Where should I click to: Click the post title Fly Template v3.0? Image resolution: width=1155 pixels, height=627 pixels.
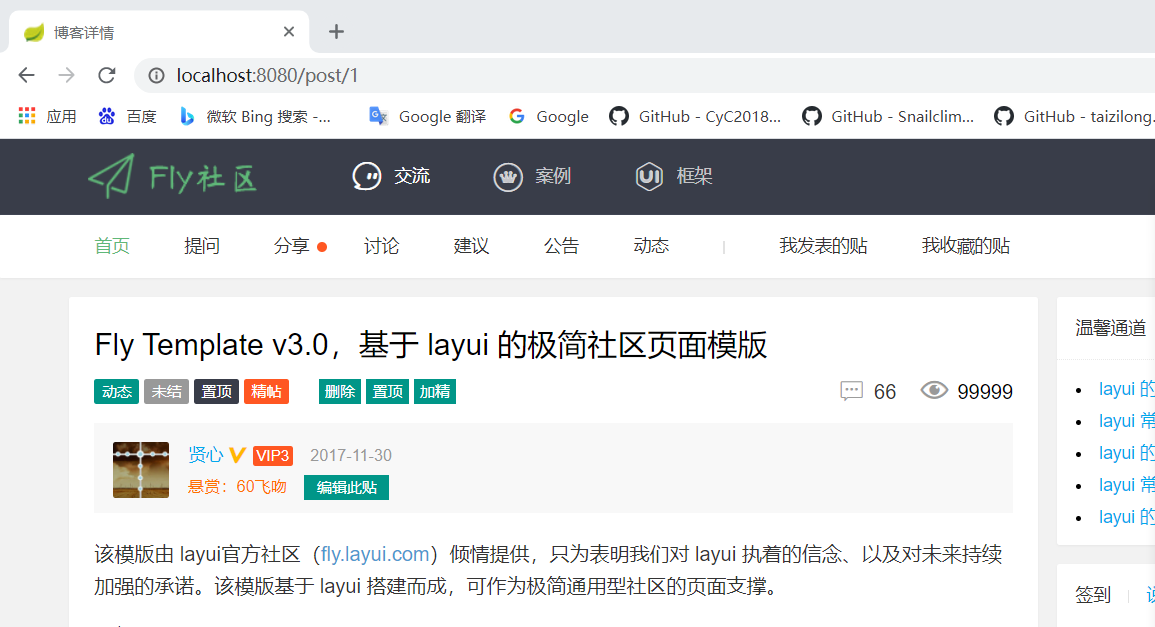[x=431, y=345]
